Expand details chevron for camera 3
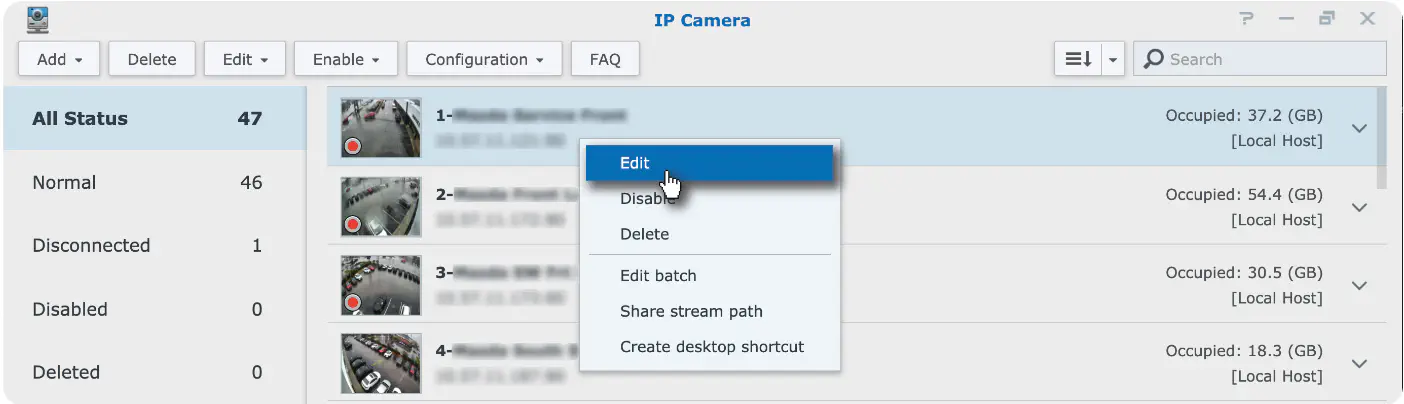Viewport: 1404px width, 404px height. point(1359,286)
